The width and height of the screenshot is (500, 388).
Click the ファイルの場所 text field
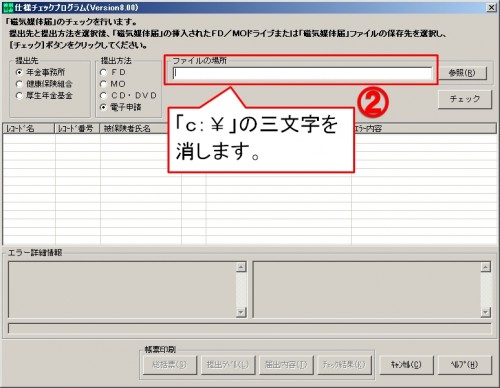302,73
